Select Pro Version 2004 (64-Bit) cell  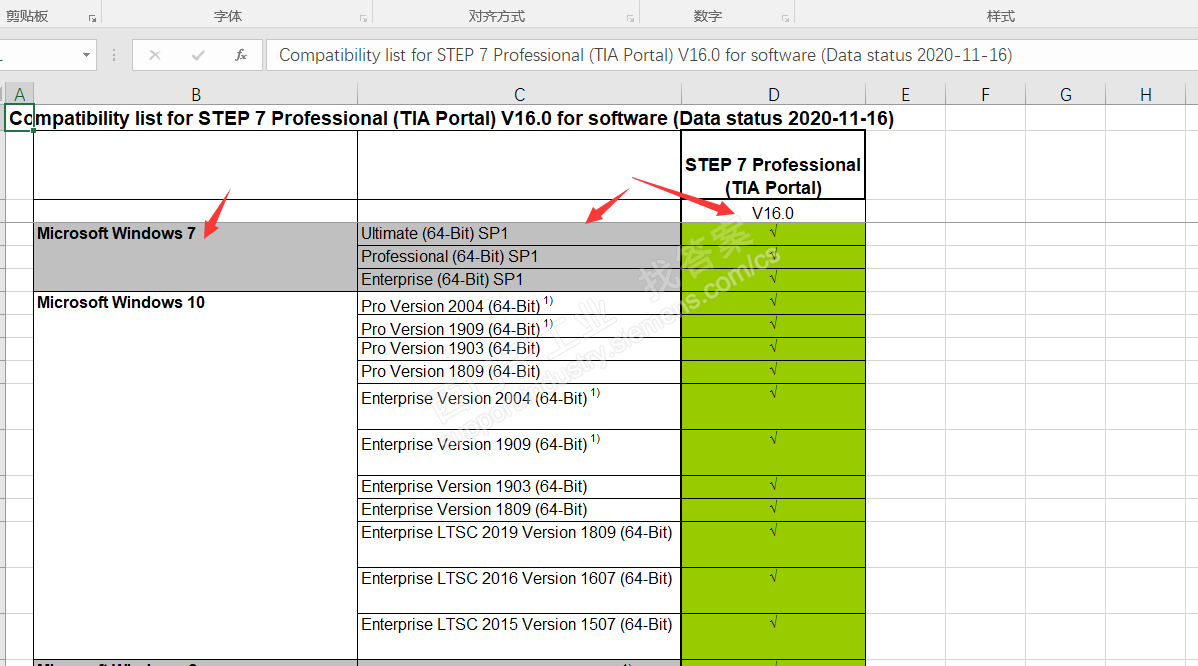coord(520,303)
